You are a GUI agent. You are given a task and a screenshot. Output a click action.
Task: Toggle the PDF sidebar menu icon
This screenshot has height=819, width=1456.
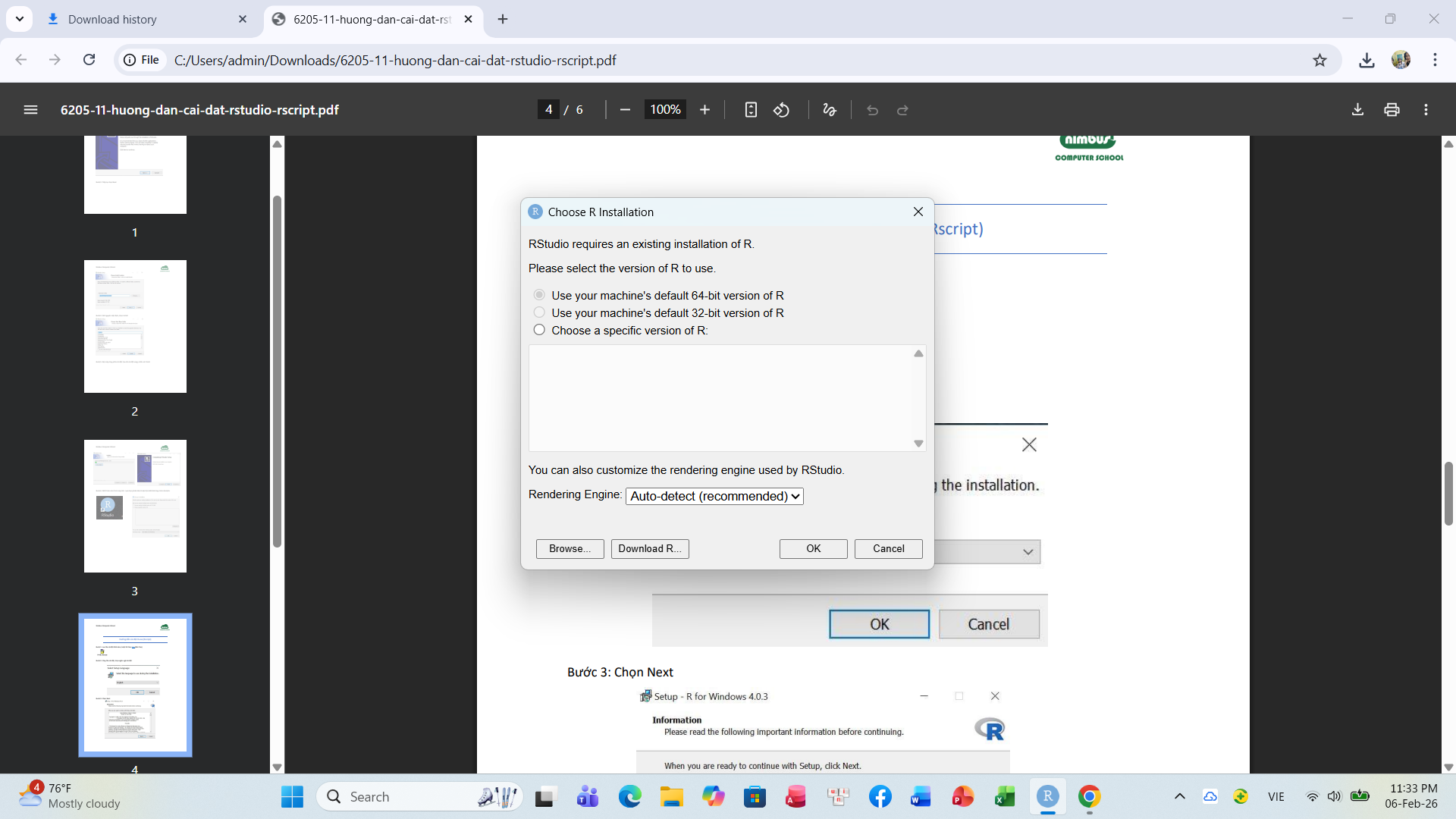30,110
